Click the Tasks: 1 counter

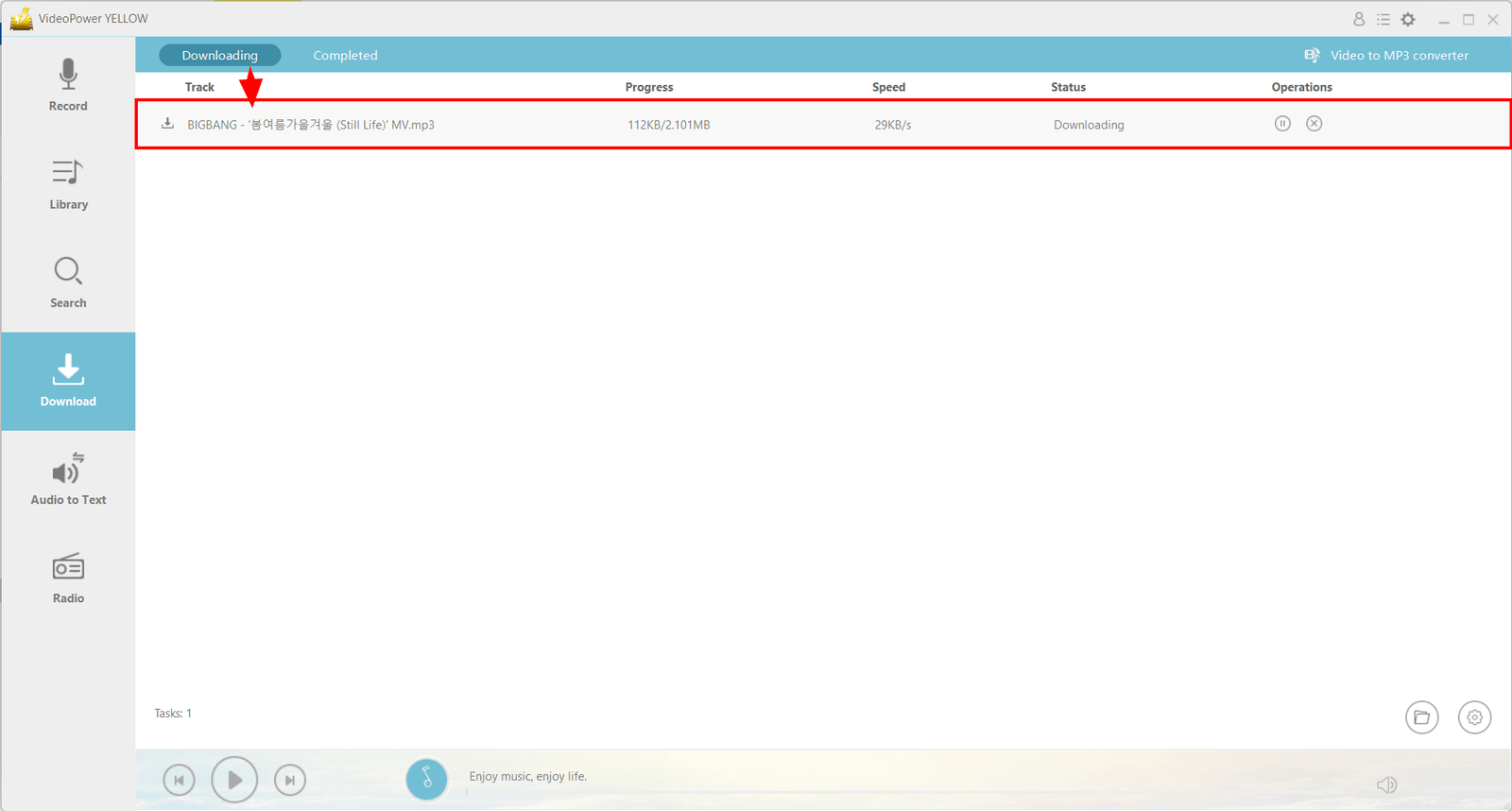[x=173, y=714]
